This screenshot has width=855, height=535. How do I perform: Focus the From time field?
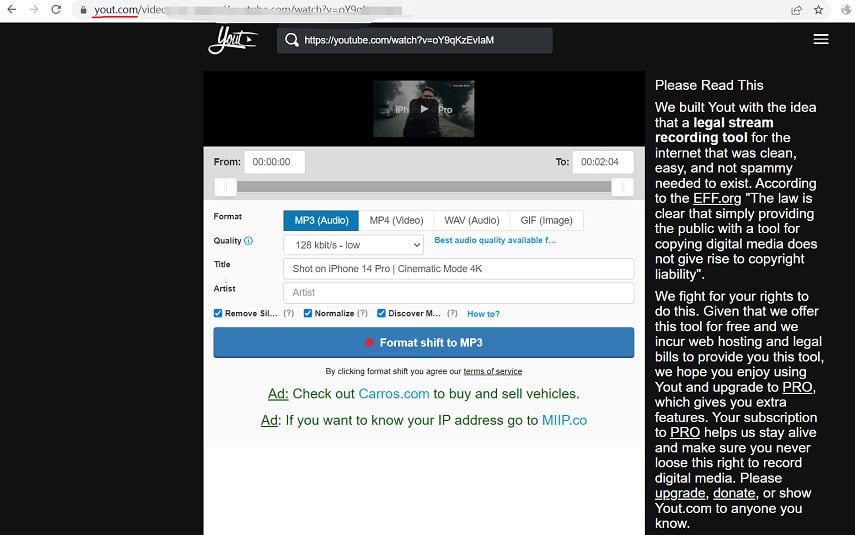[274, 162]
